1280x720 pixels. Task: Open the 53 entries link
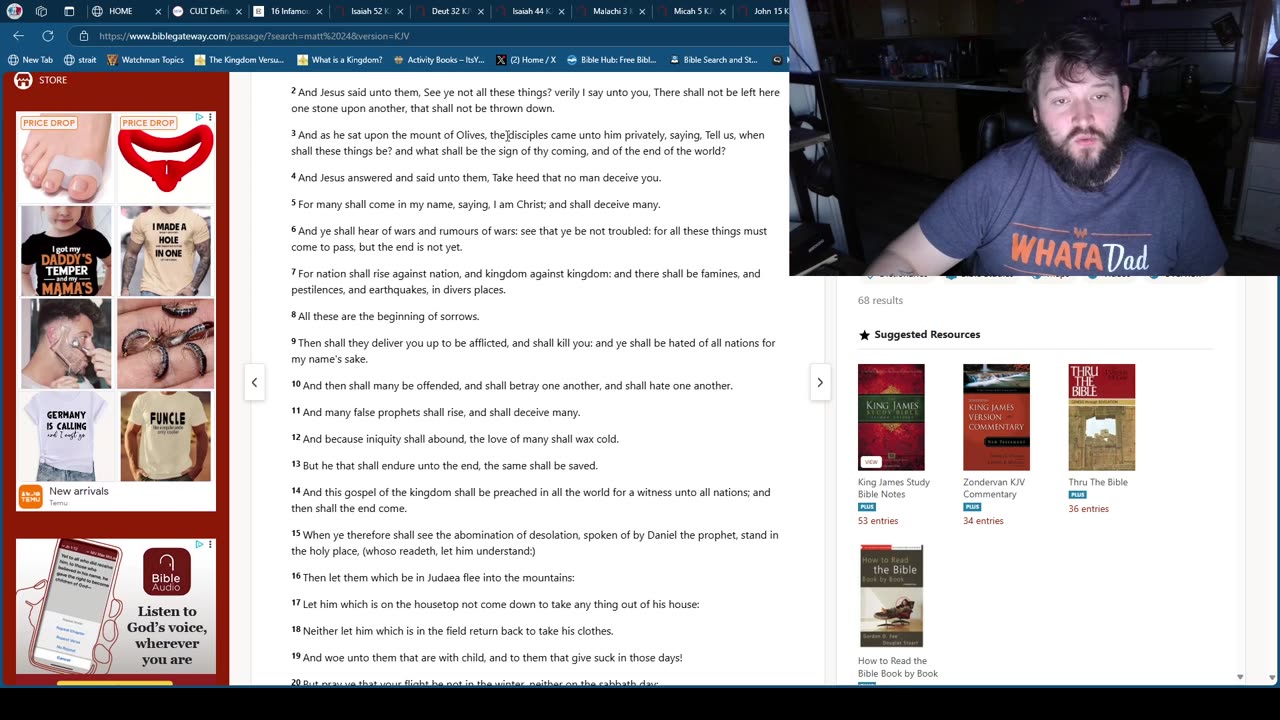point(878,521)
